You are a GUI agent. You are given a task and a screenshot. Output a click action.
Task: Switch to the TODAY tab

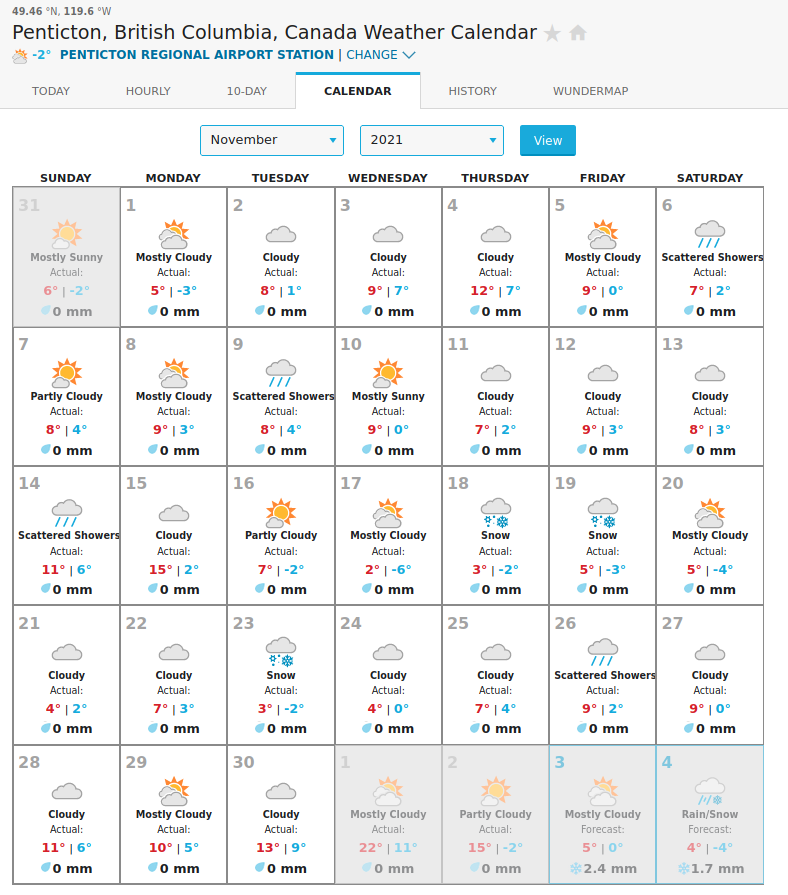pos(51,91)
